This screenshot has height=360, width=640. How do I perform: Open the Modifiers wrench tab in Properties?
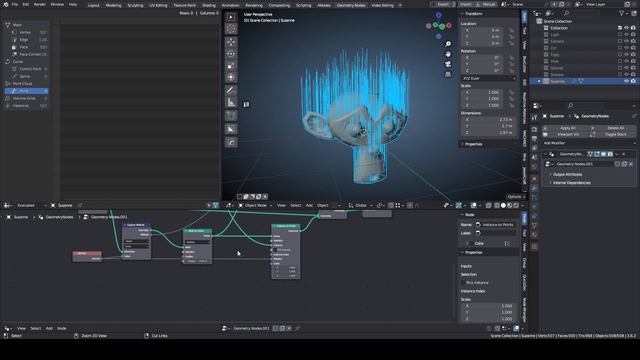click(534, 188)
